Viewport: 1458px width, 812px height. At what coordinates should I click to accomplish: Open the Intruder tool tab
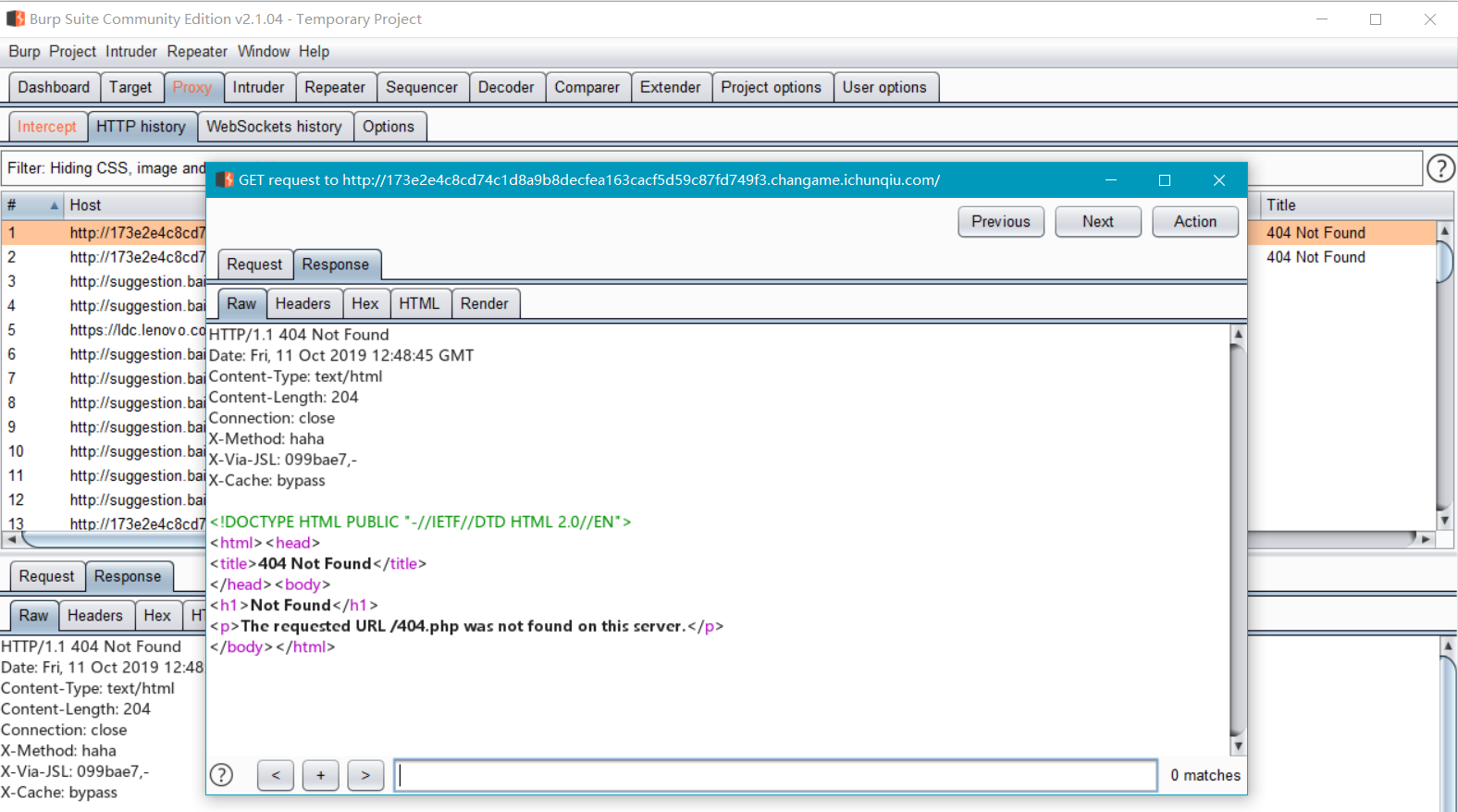pos(258,87)
